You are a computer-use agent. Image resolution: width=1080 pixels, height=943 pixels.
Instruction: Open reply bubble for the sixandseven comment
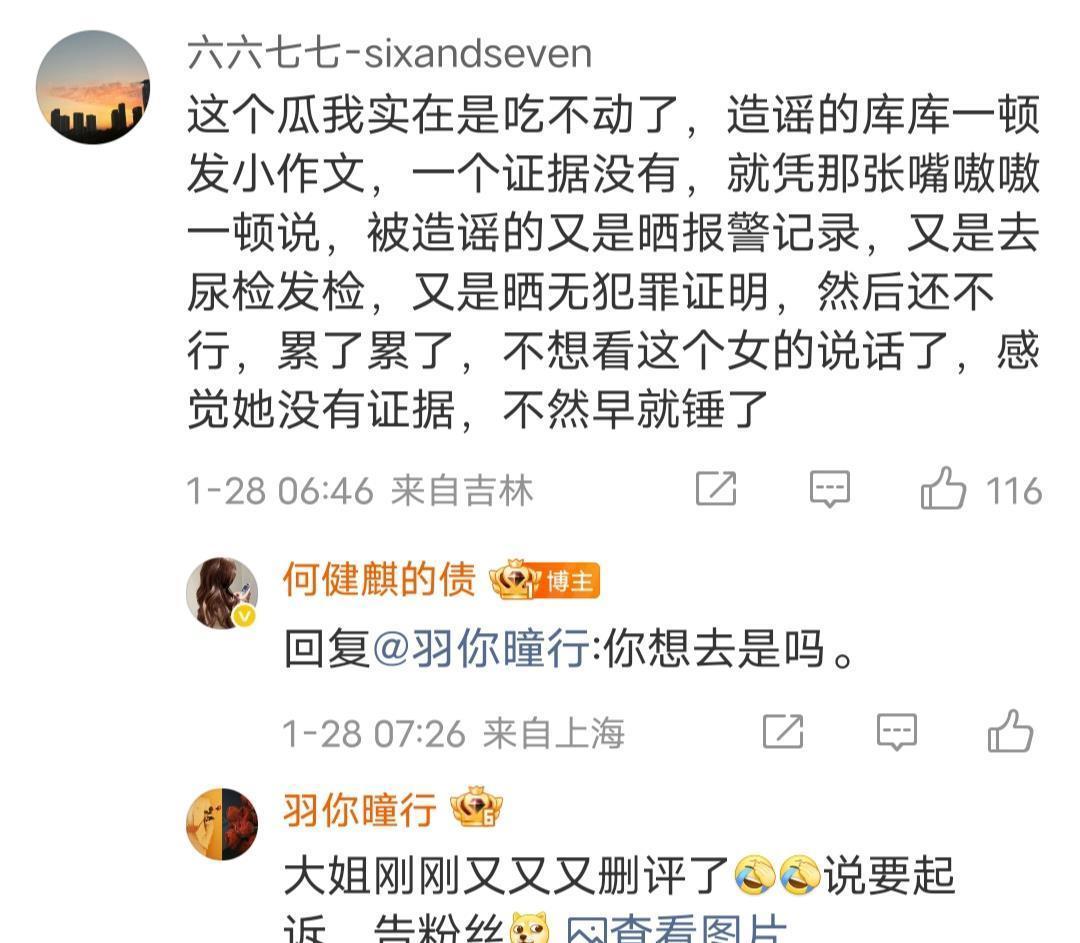[829, 489]
